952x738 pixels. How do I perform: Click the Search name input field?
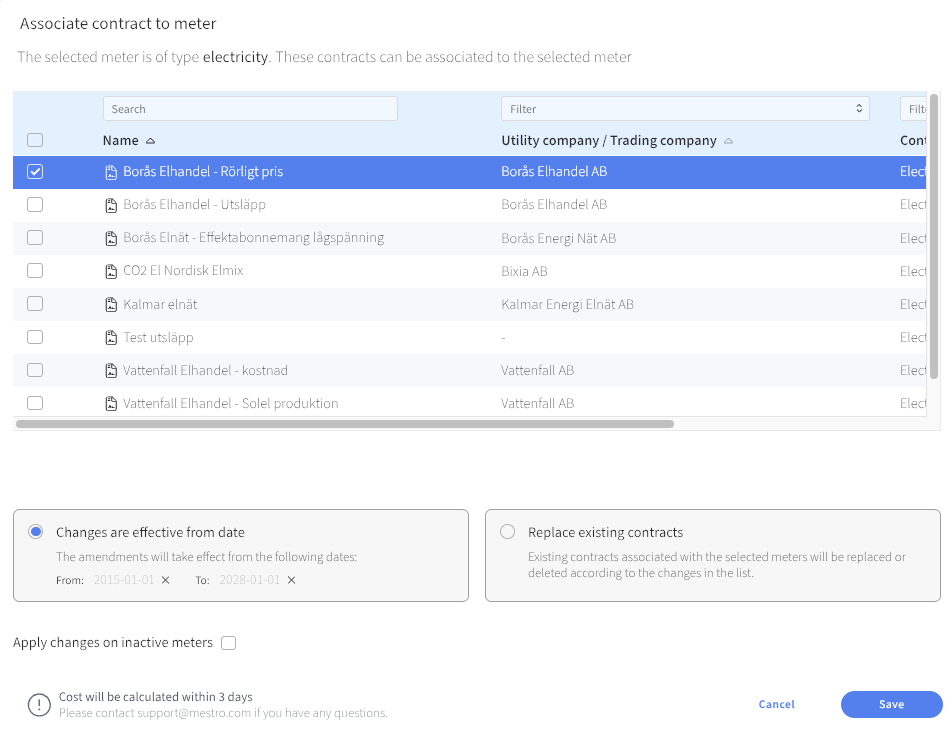(x=250, y=109)
